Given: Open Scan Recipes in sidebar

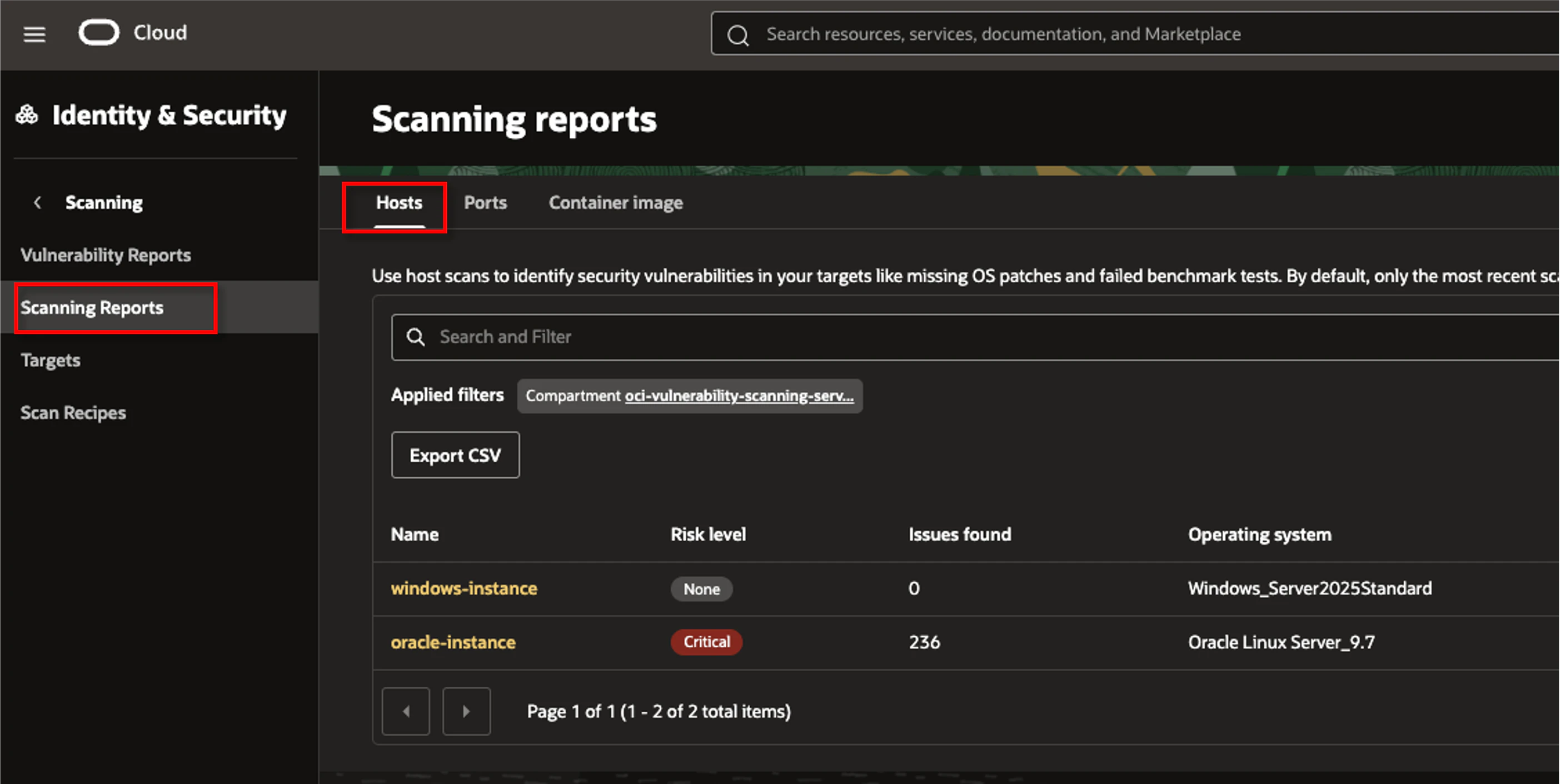Looking at the screenshot, I should pyautogui.click(x=73, y=413).
